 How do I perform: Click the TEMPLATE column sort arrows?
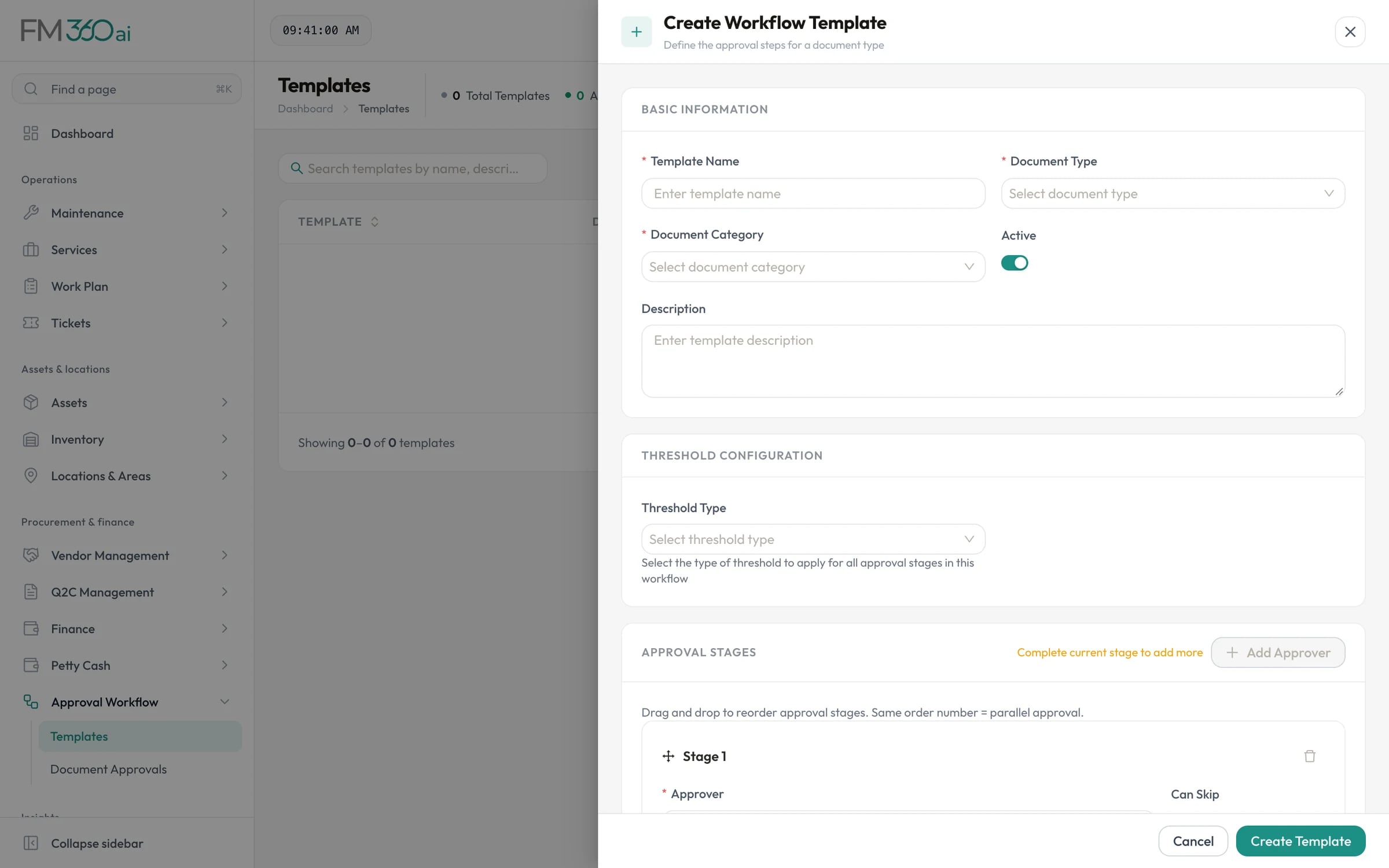tap(374, 222)
